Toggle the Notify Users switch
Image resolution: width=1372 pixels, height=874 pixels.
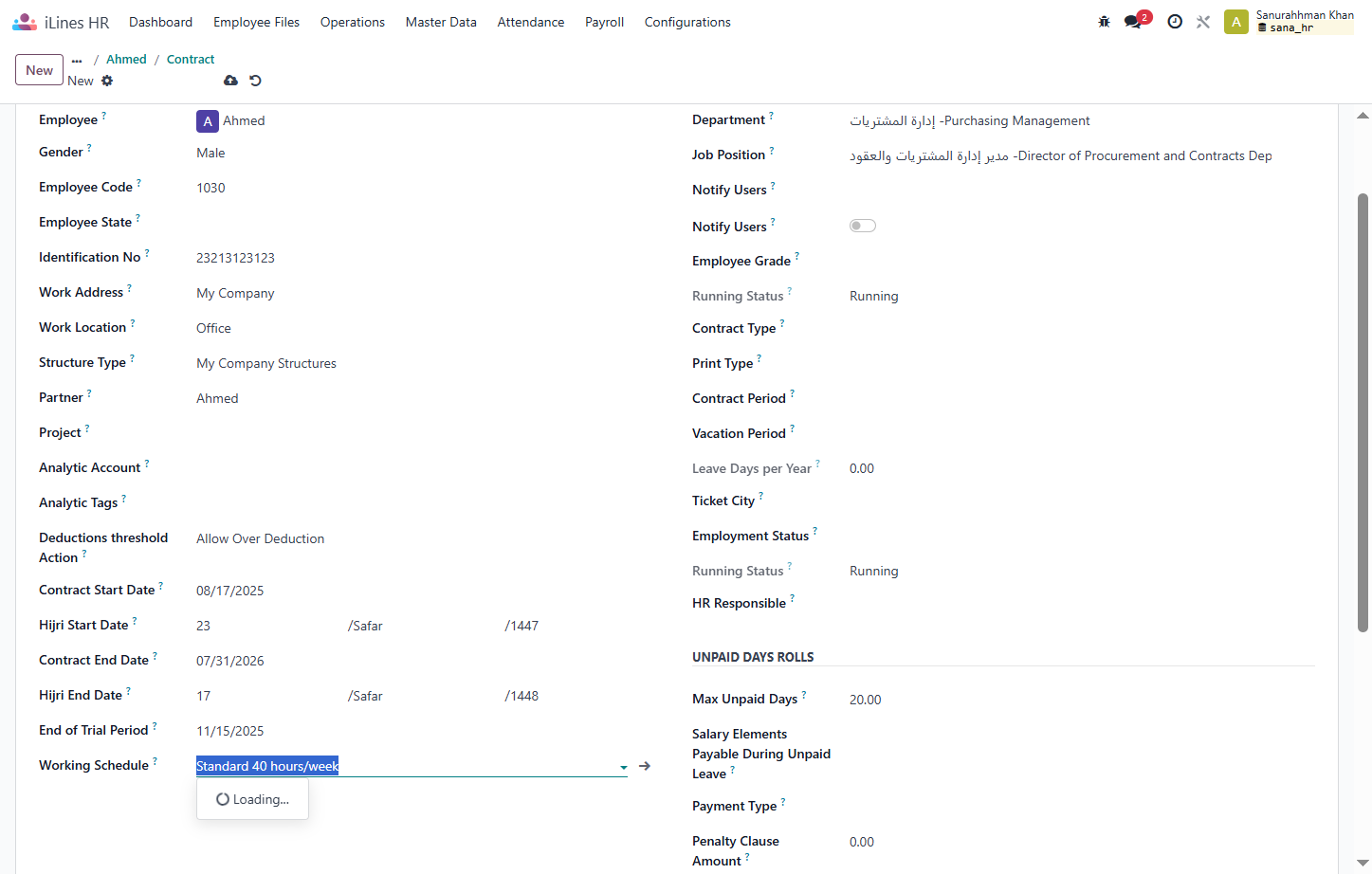(863, 226)
